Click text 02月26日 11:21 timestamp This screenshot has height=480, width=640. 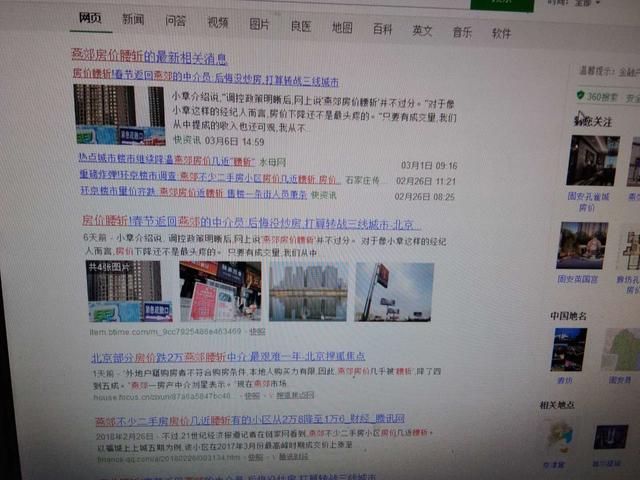pyautogui.click(x=426, y=181)
